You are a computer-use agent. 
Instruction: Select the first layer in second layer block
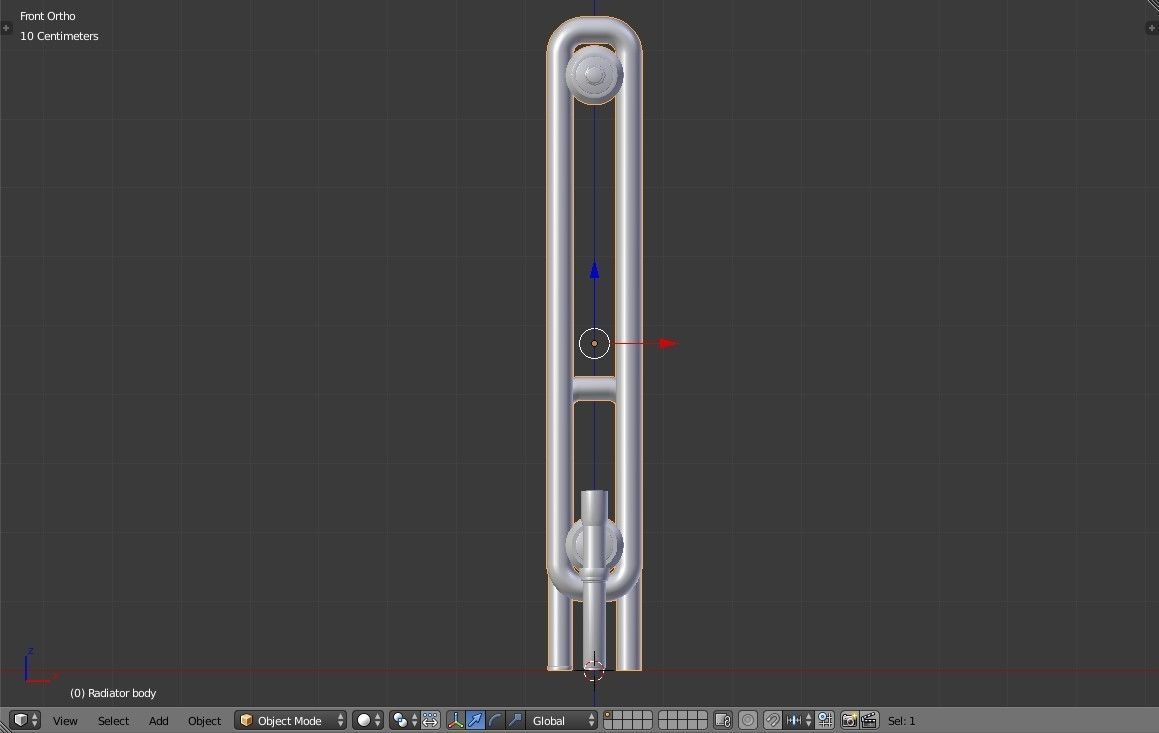[664, 715]
